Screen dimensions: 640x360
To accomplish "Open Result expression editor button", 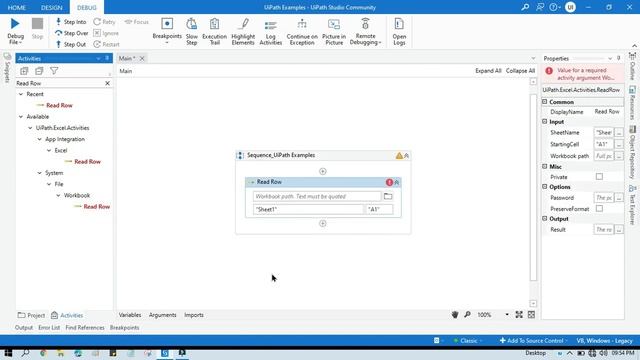I will [619, 230].
